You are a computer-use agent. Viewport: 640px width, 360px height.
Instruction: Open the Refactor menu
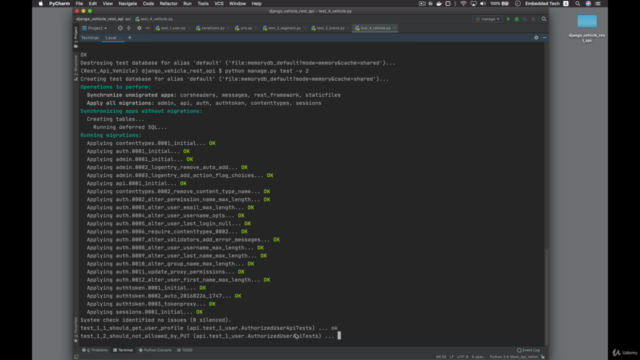click(169, 4)
